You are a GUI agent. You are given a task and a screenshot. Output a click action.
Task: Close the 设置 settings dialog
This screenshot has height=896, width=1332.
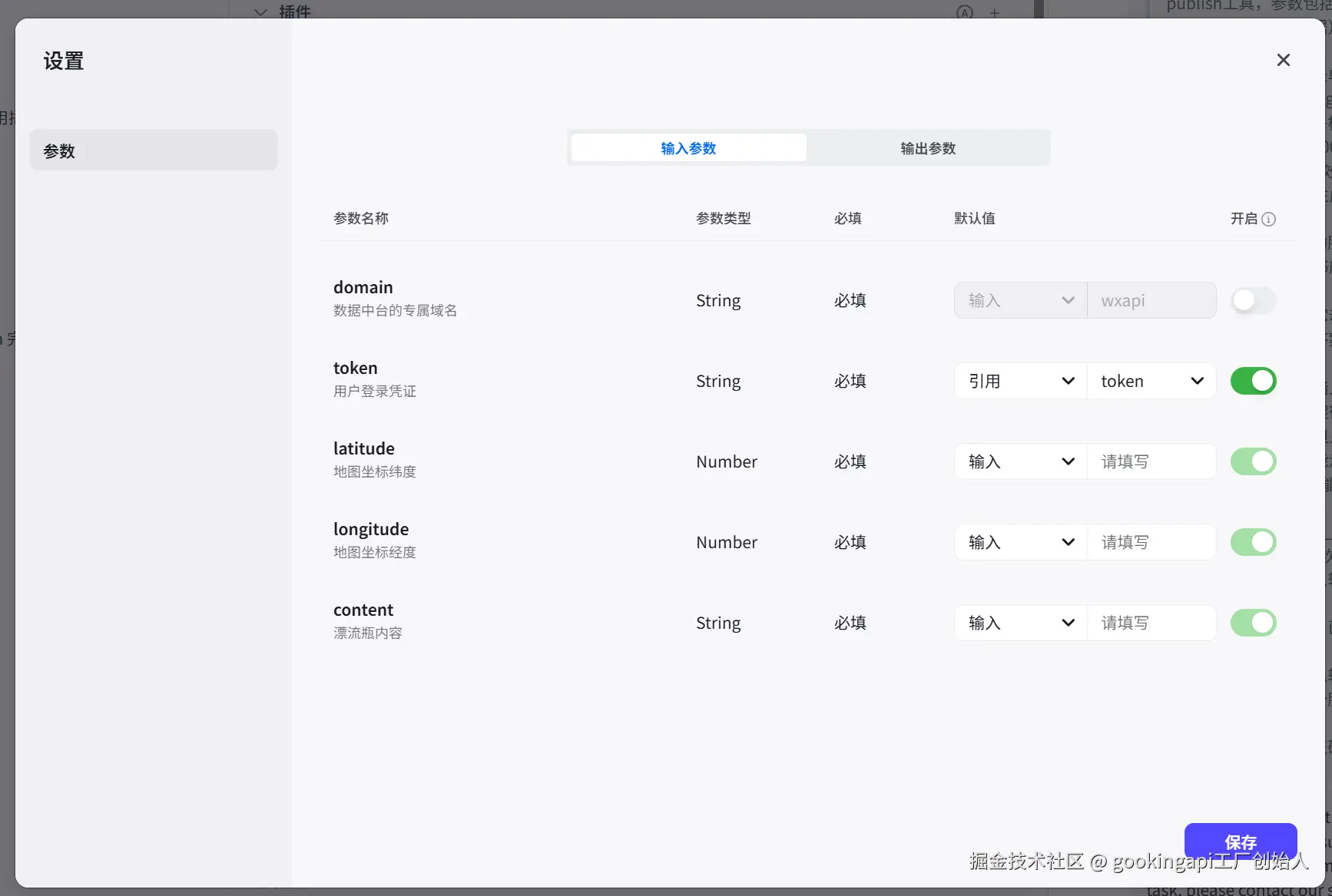[1283, 59]
